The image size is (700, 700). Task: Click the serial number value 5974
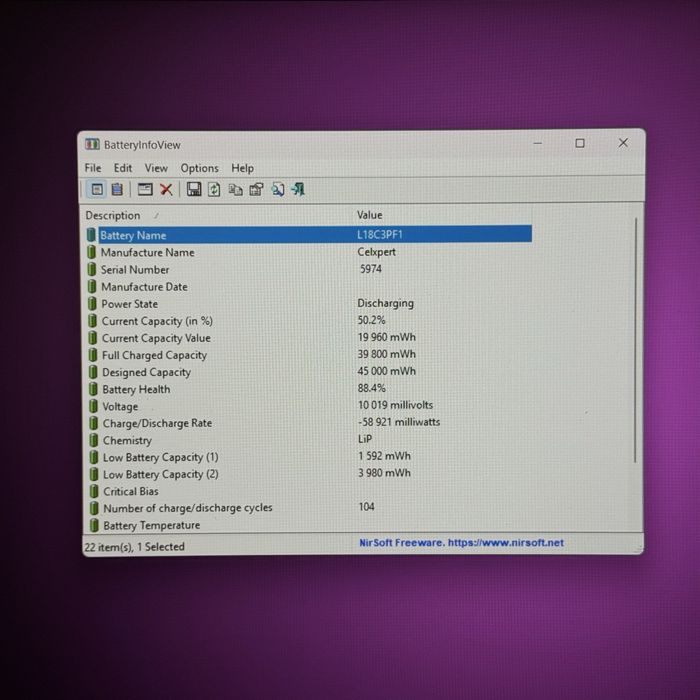[x=371, y=269]
